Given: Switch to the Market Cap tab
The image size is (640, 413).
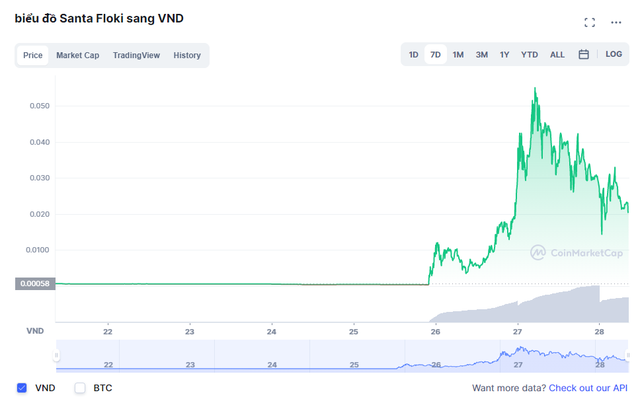Looking at the screenshot, I should coord(78,55).
